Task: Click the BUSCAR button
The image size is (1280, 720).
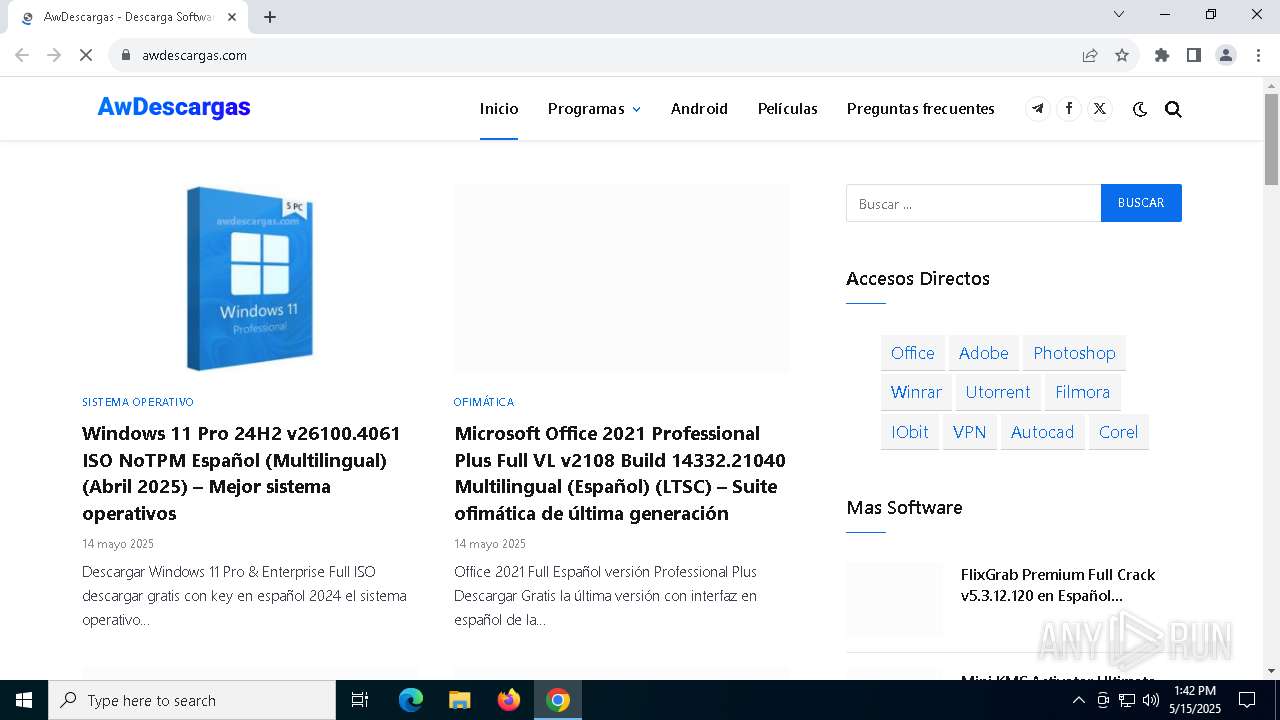Action: click(x=1141, y=203)
